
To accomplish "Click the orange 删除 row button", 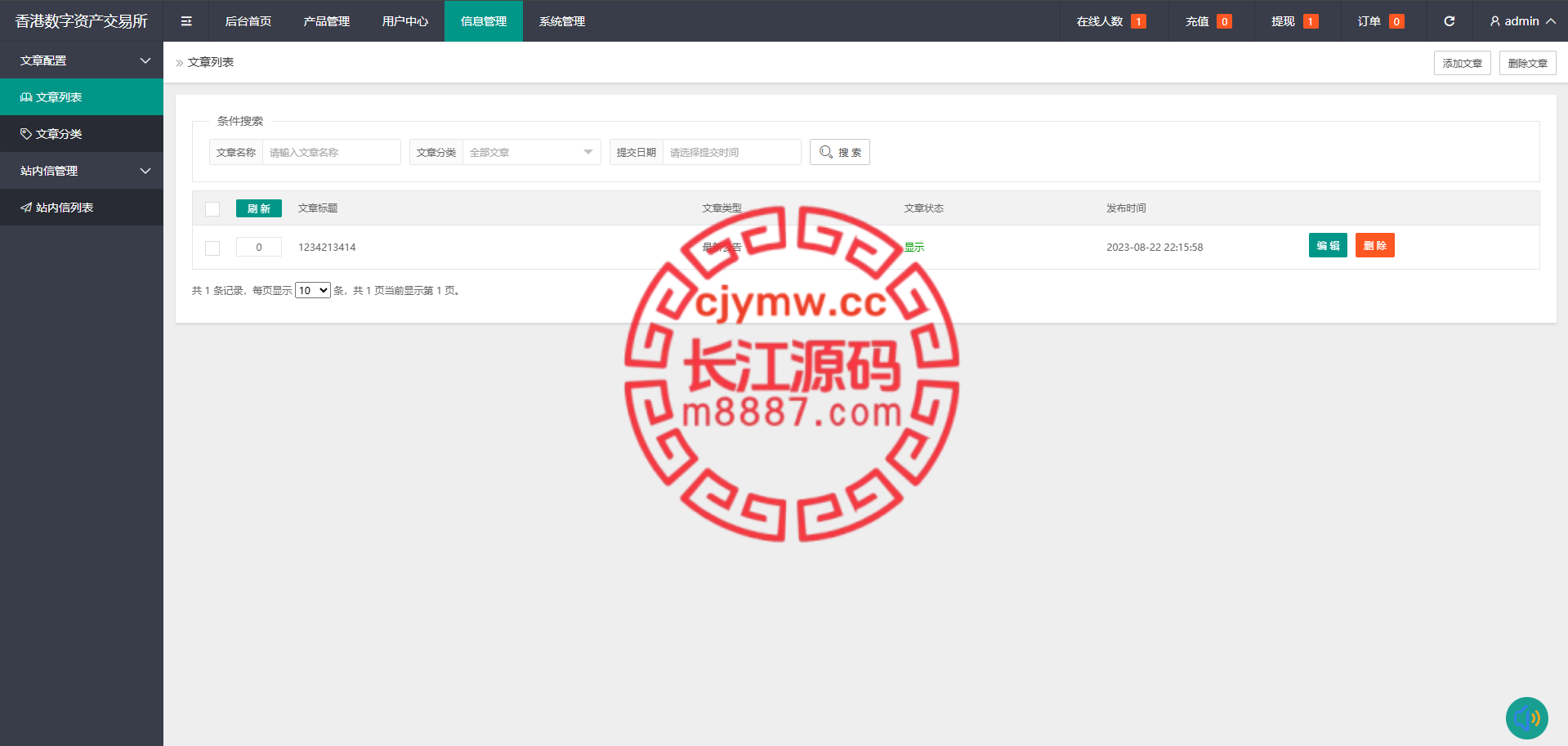I will [x=1374, y=245].
